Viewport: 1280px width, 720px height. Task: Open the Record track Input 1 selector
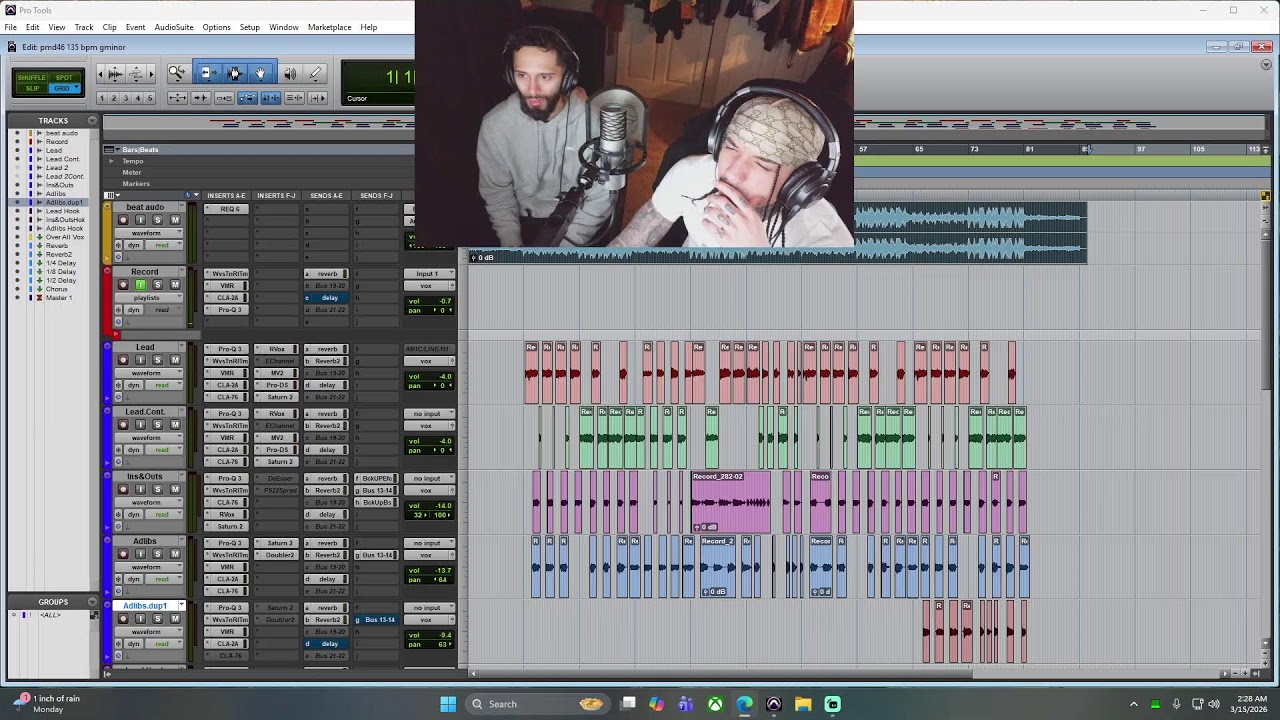(428, 274)
